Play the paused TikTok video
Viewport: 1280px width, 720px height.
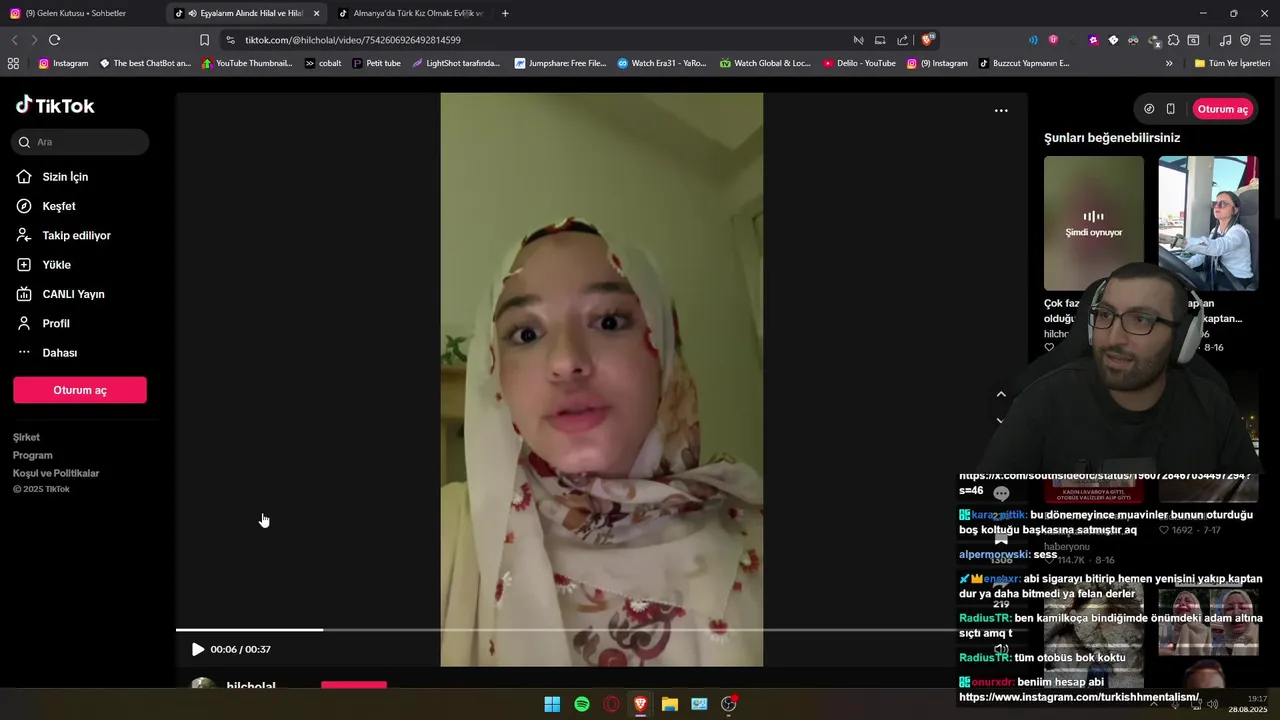tap(198, 649)
